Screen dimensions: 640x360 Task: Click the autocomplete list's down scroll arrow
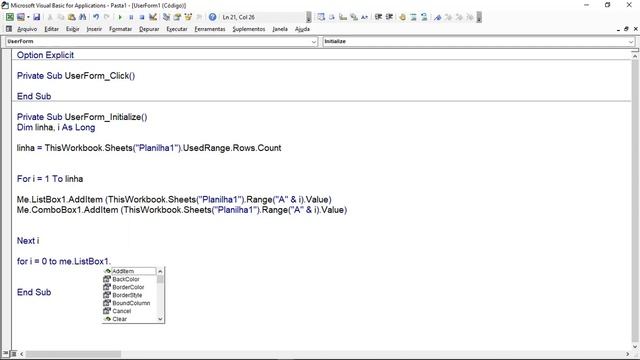click(x=160, y=319)
